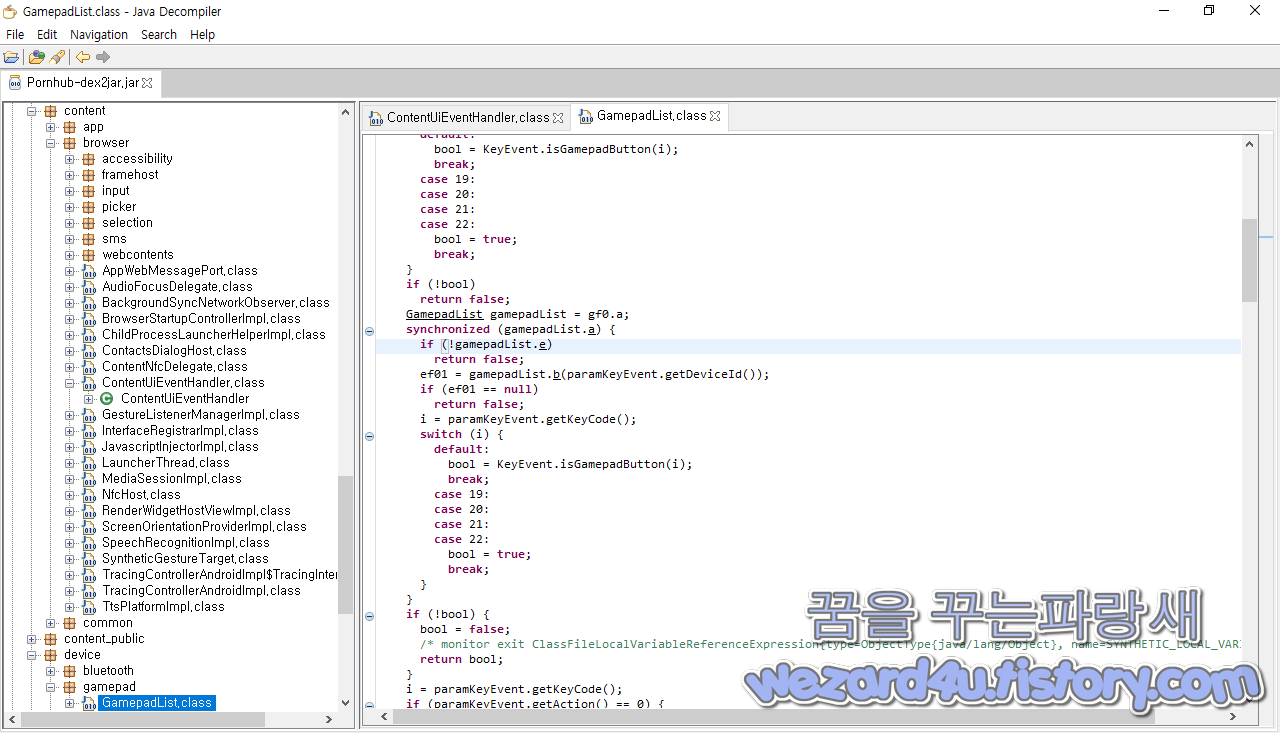Click the AppWebMessagePort.class file icon
The image size is (1280, 733).
(88, 271)
